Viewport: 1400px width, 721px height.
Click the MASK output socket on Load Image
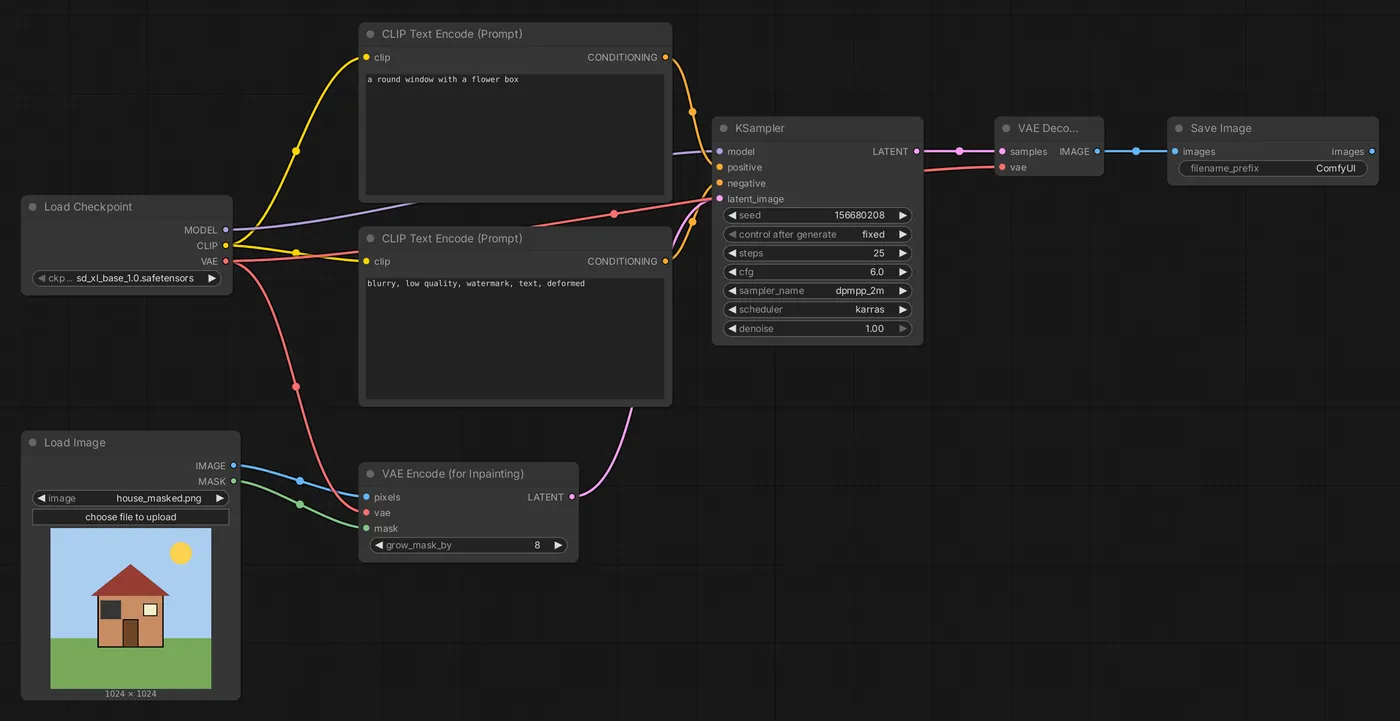234,481
